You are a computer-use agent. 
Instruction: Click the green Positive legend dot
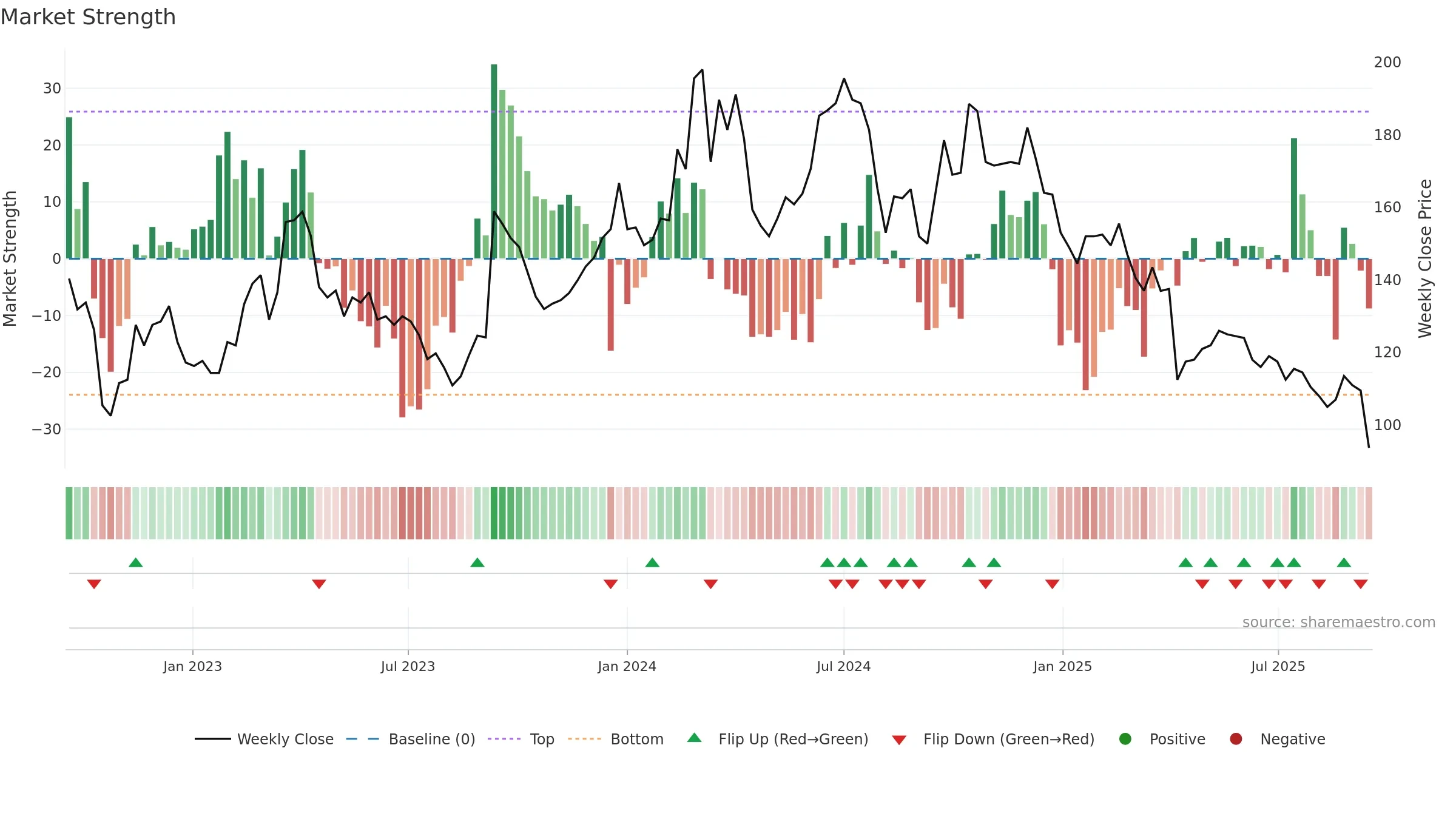pos(1125,739)
